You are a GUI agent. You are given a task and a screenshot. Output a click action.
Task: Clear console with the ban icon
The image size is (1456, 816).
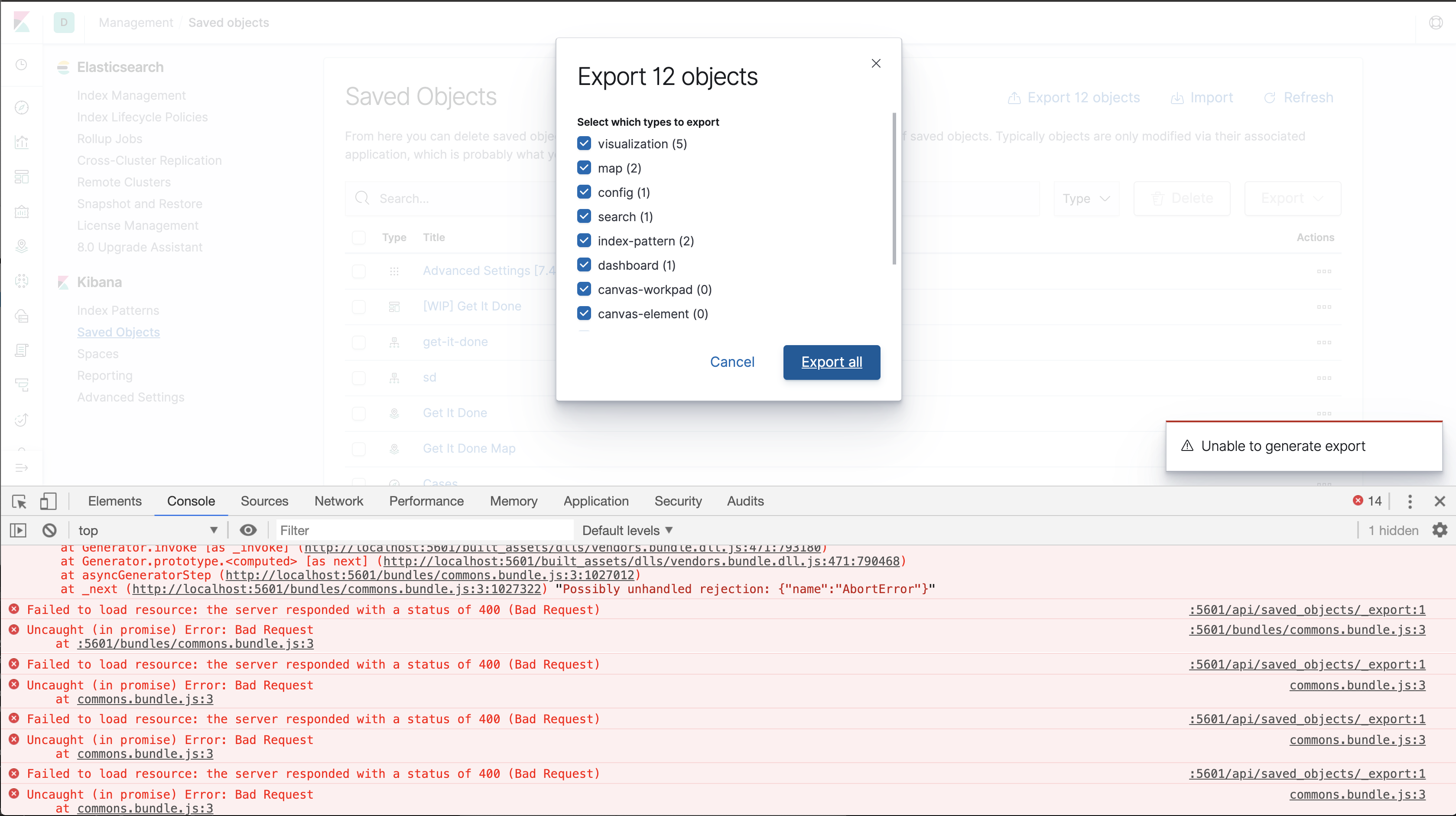point(49,530)
